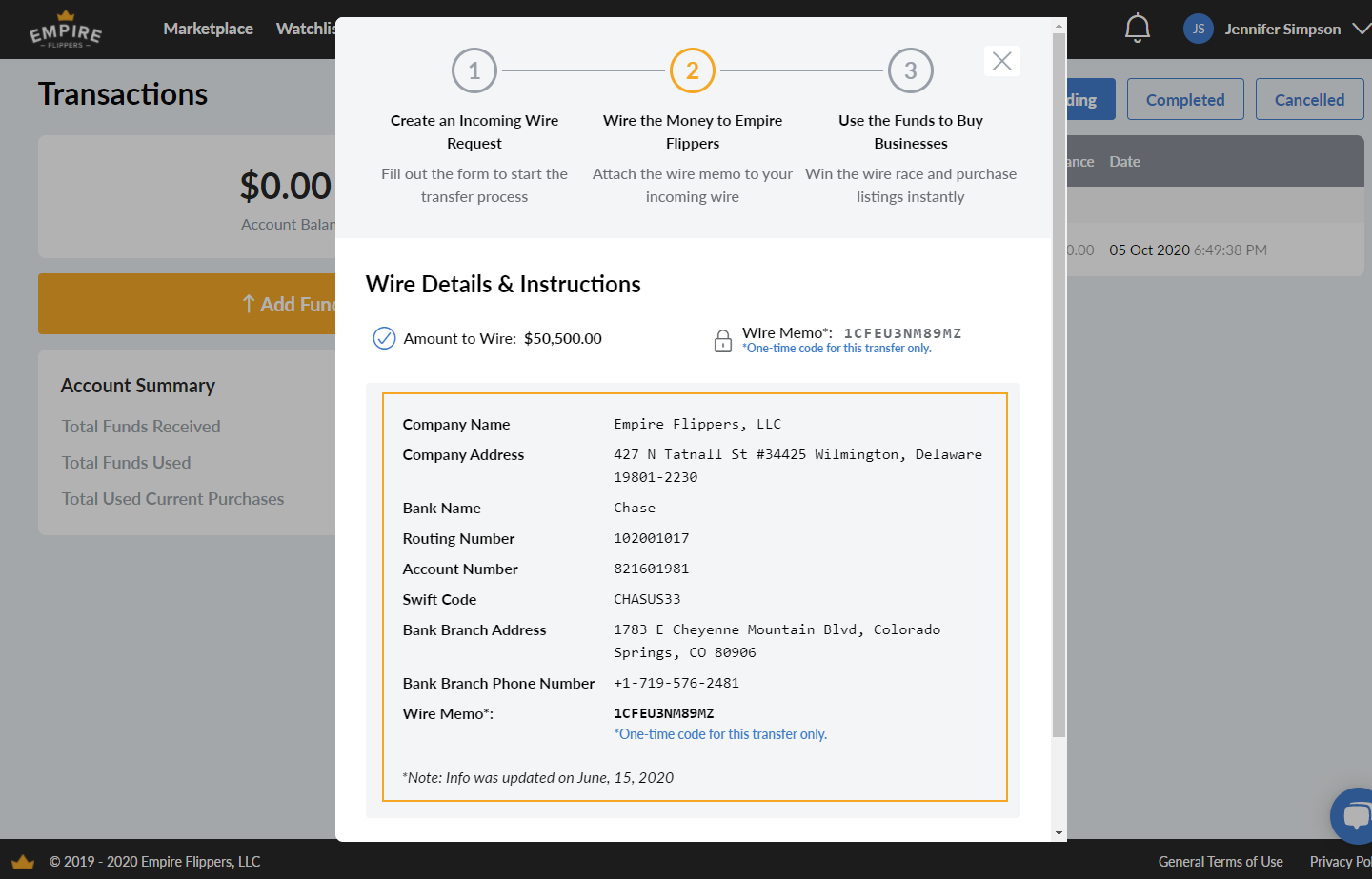
Task: Click the JS user avatar
Action: (x=1198, y=29)
